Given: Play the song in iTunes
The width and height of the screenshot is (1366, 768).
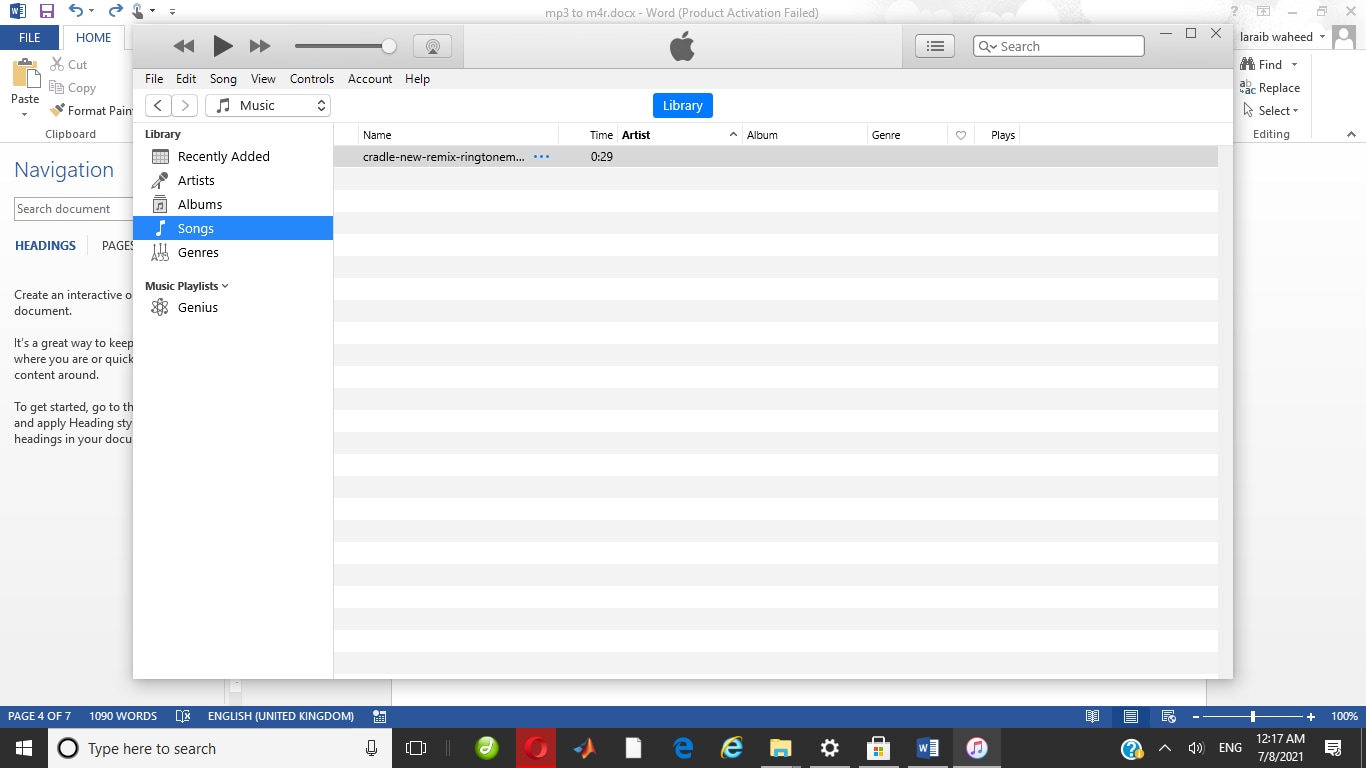Looking at the screenshot, I should pyautogui.click(x=223, y=46).
